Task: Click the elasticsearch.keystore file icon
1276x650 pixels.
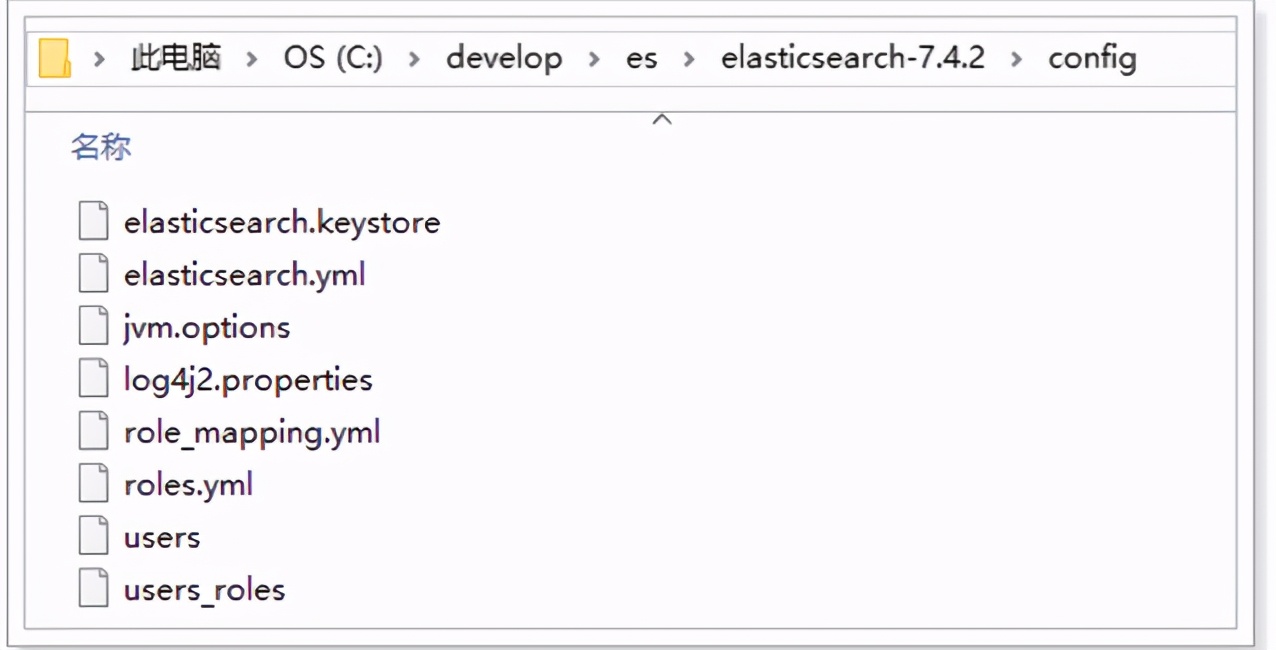Action: pyautogui.click(x=93, y=221)
